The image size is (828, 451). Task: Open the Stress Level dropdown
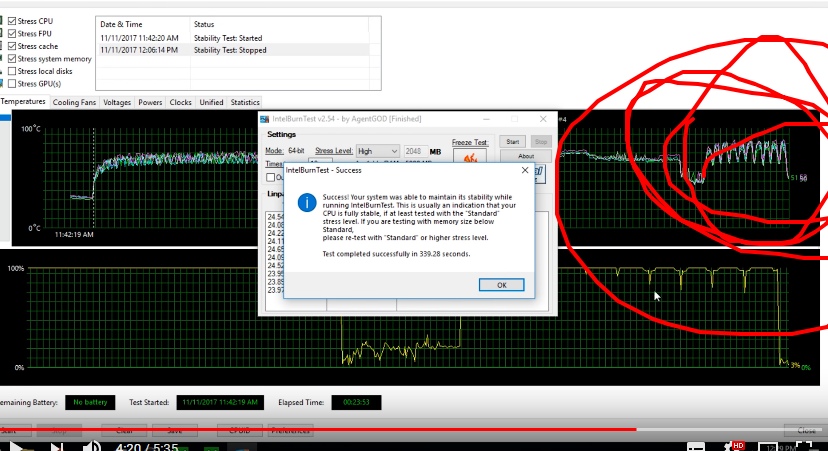coord(378,151)
